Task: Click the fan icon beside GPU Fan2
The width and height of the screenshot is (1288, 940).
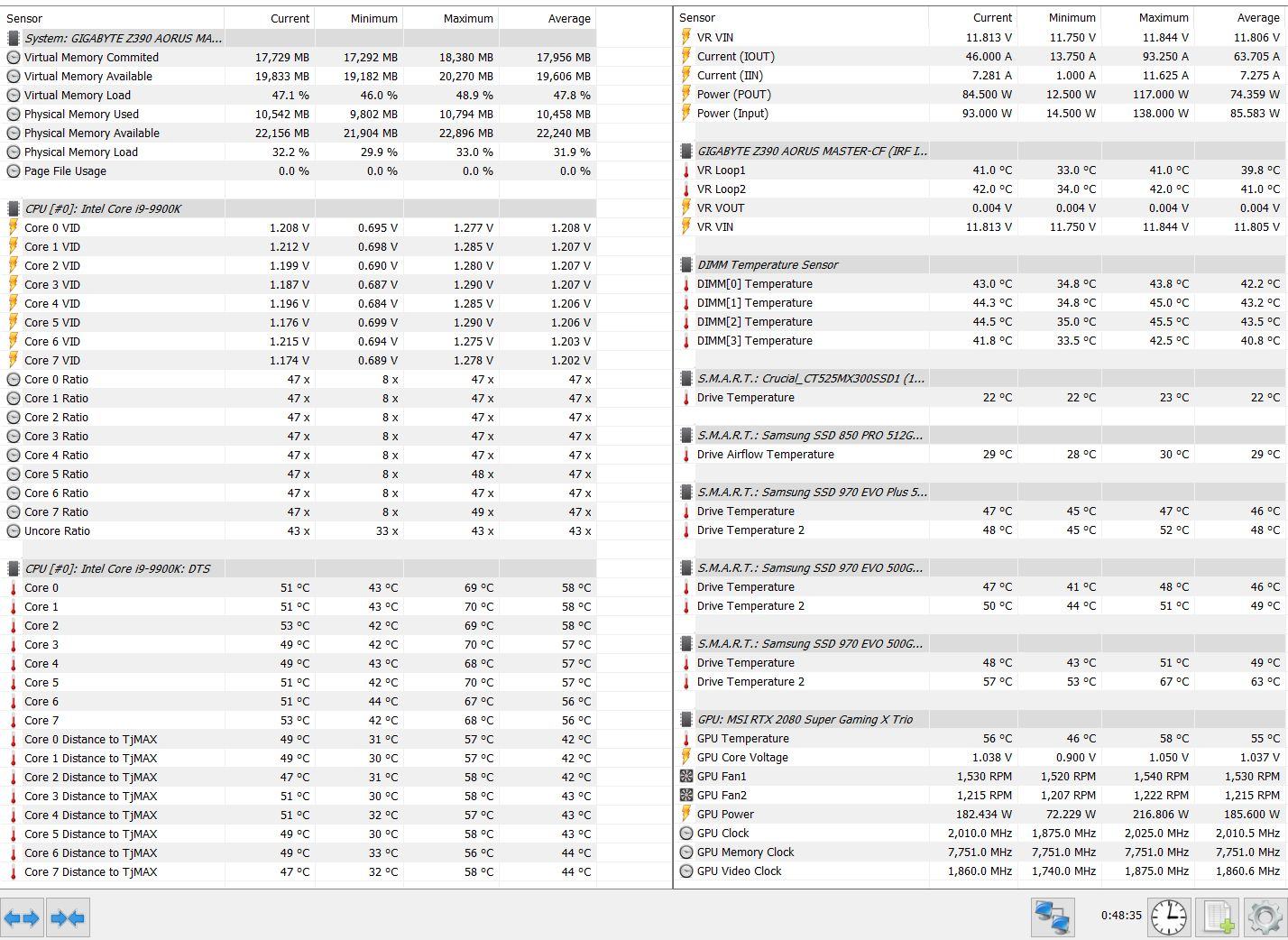Action: pyautogui.click(x=686, y=796)
